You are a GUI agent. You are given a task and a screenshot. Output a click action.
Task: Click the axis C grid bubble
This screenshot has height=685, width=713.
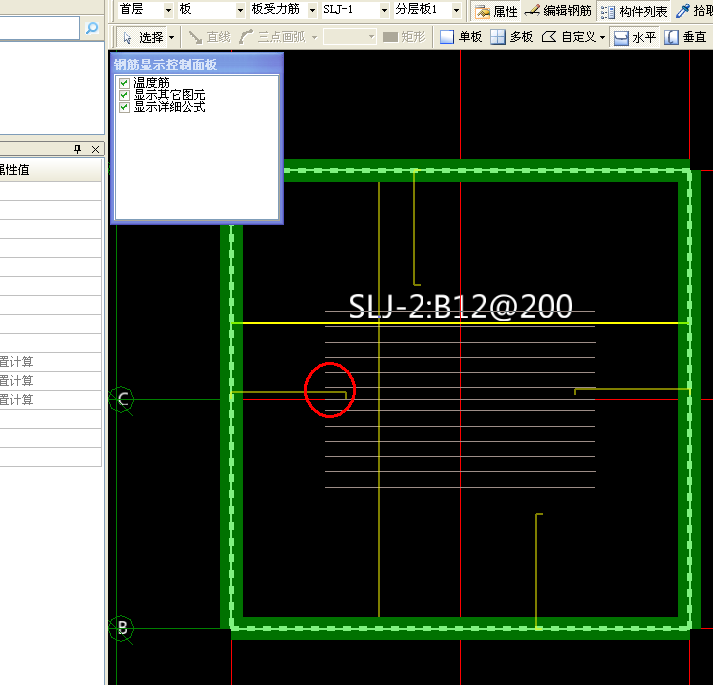coord(121,399)
